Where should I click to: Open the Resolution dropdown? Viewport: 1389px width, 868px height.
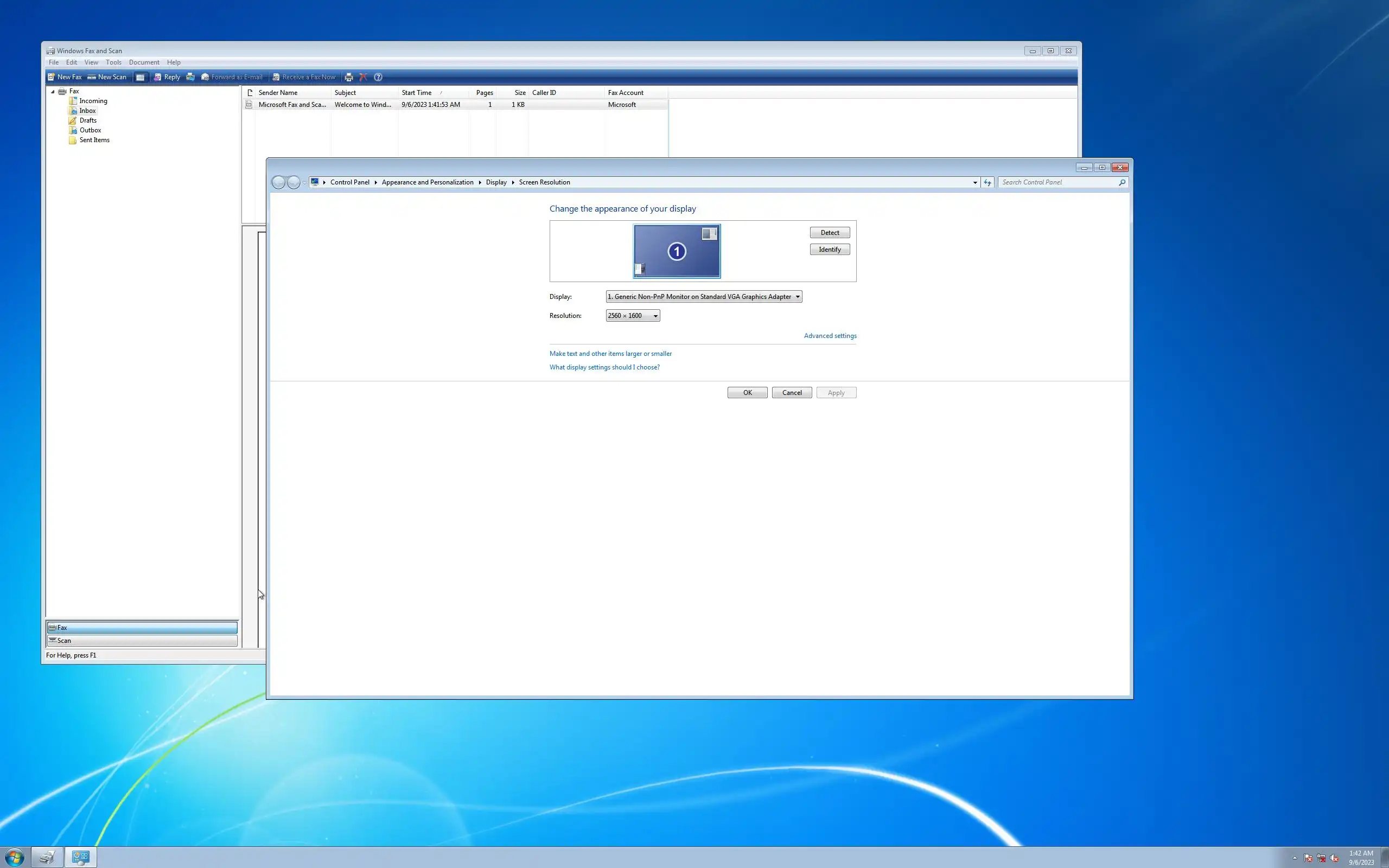pyautogui.click(x=633, y=316)
